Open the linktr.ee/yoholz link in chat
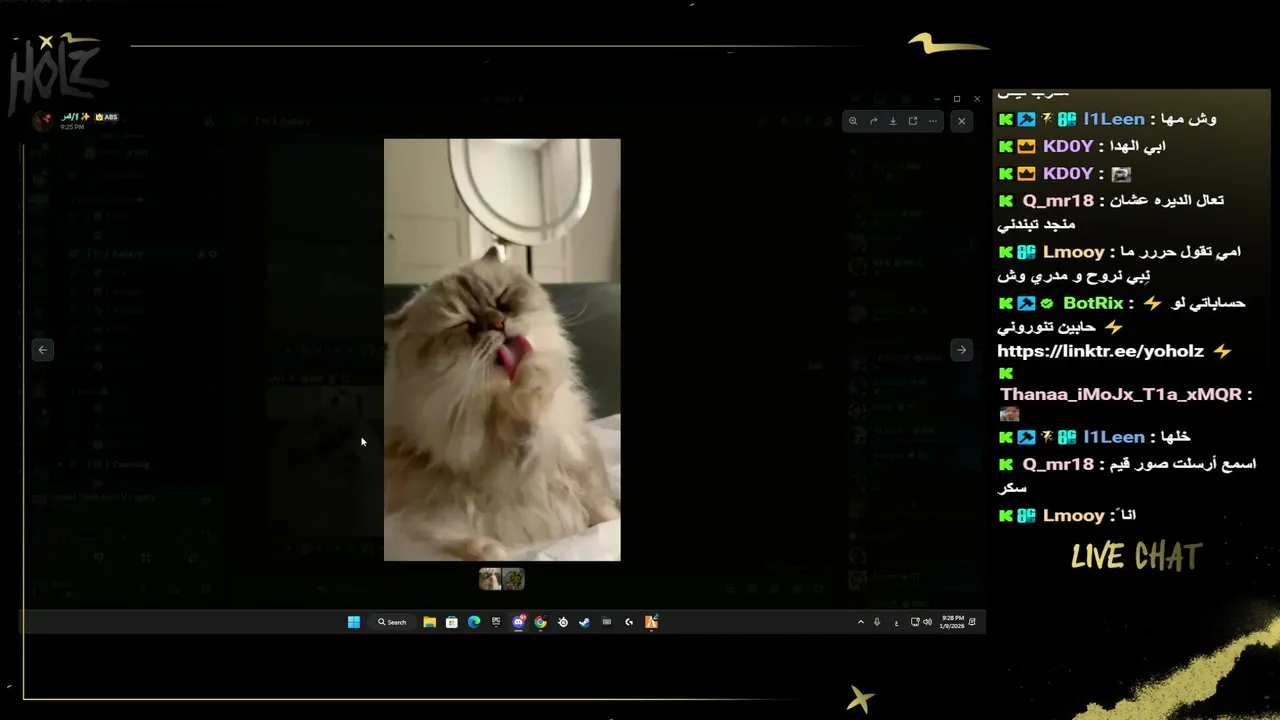The image size is (1280, 720). pos(1102,351)
